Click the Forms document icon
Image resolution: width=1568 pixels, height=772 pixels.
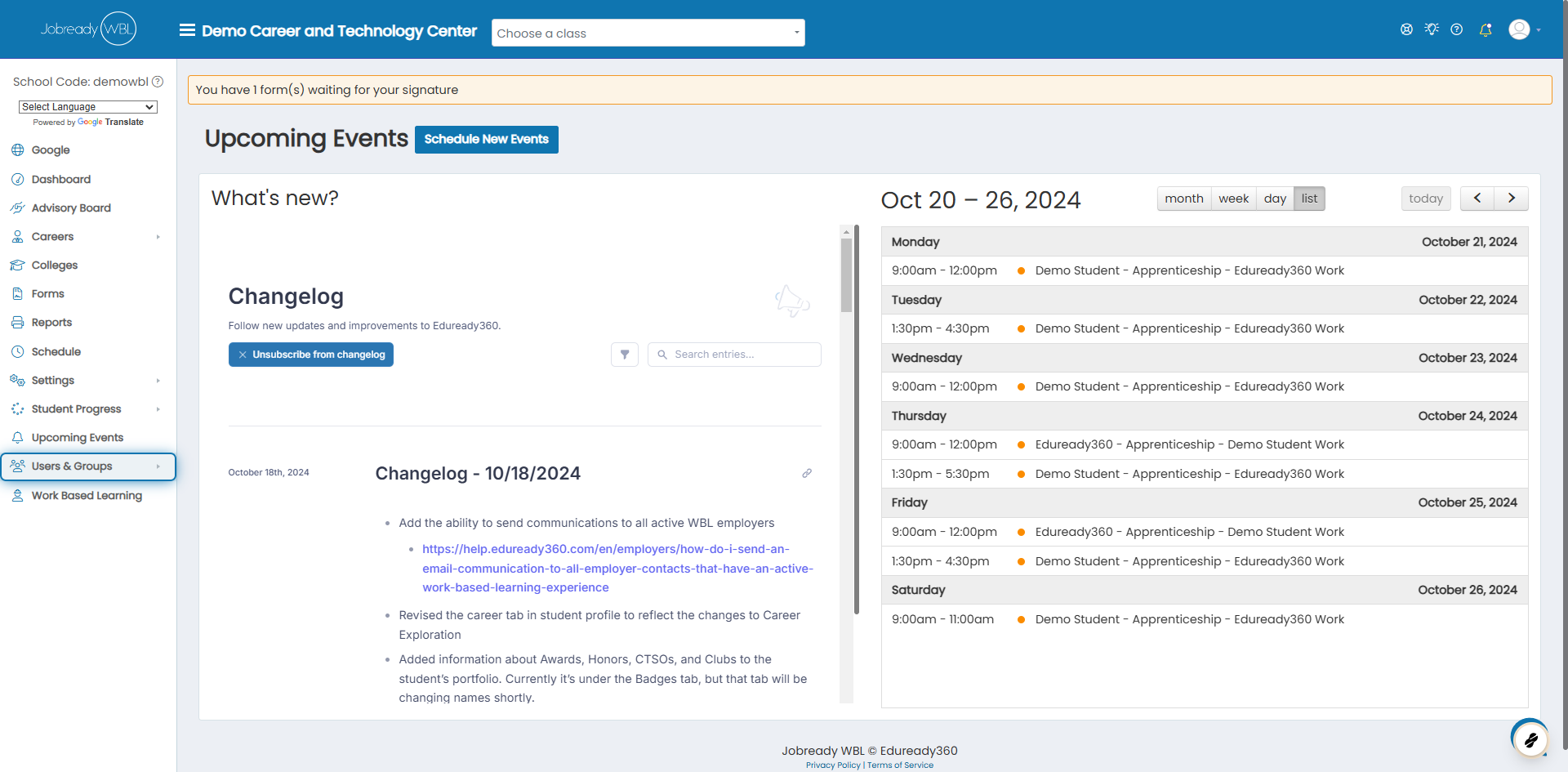coord(17,293)
